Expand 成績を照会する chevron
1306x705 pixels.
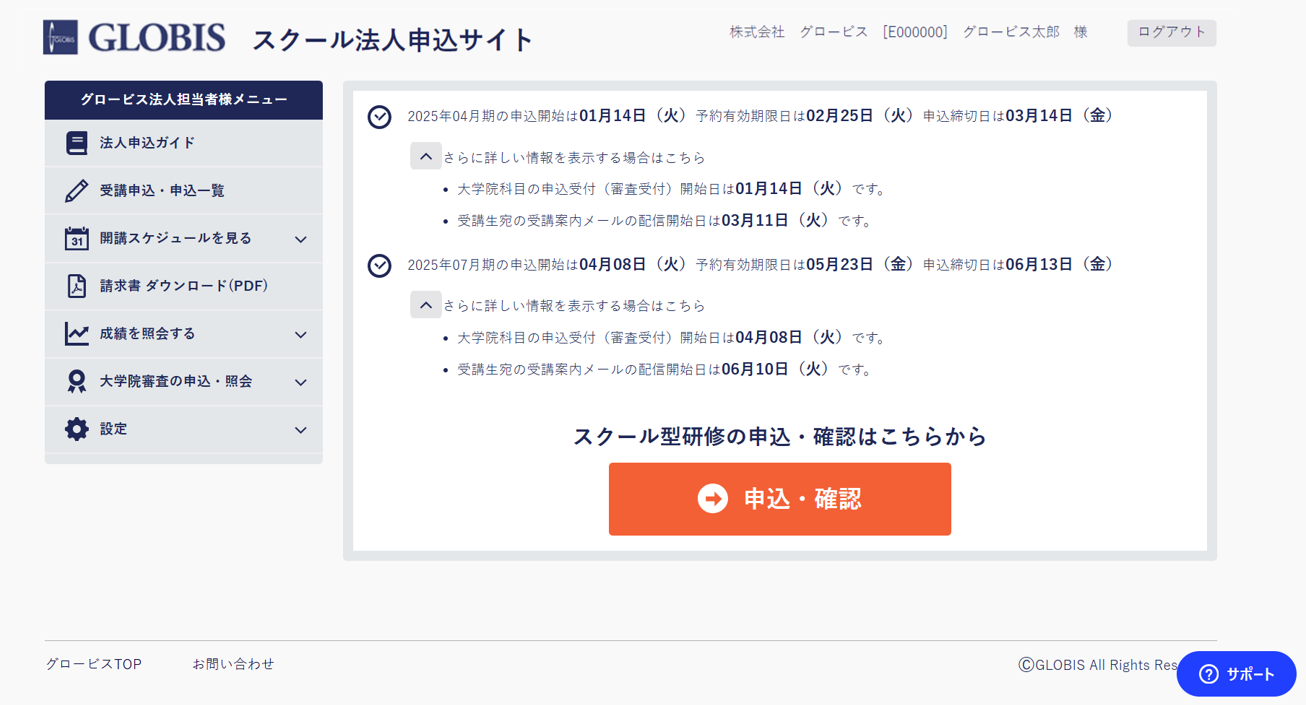pyautogui.click(x=301, y=335)
